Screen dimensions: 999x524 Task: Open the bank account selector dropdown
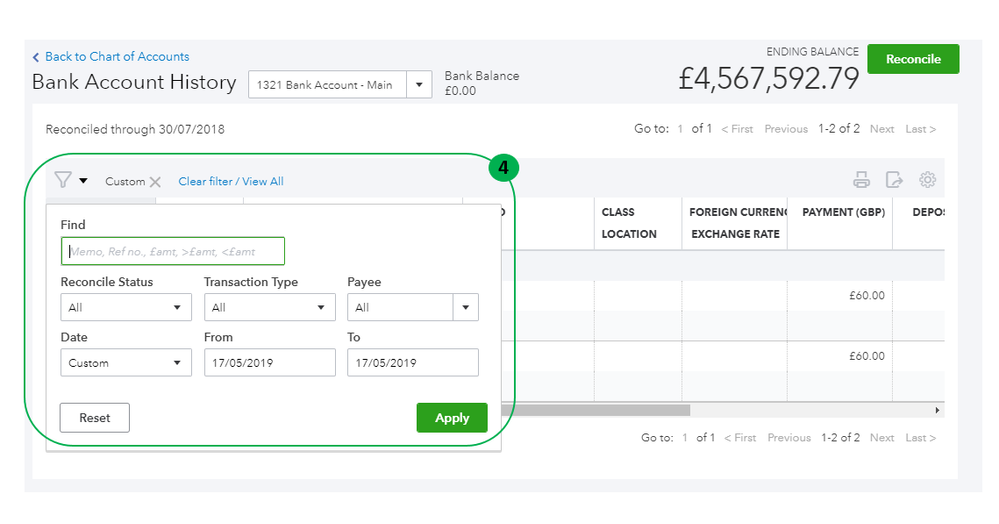(419, 85)
